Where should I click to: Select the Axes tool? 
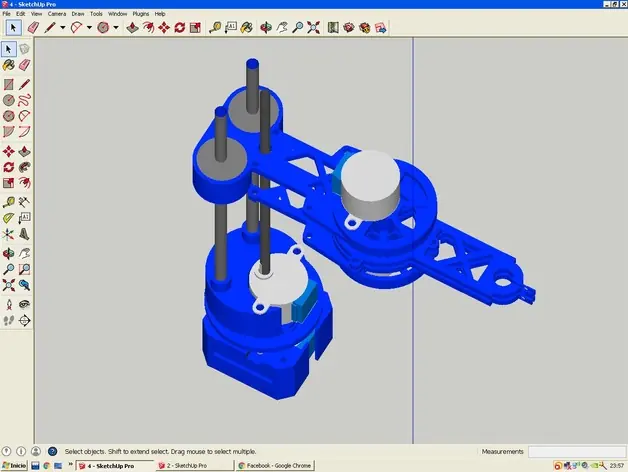(x=8, y=234)
